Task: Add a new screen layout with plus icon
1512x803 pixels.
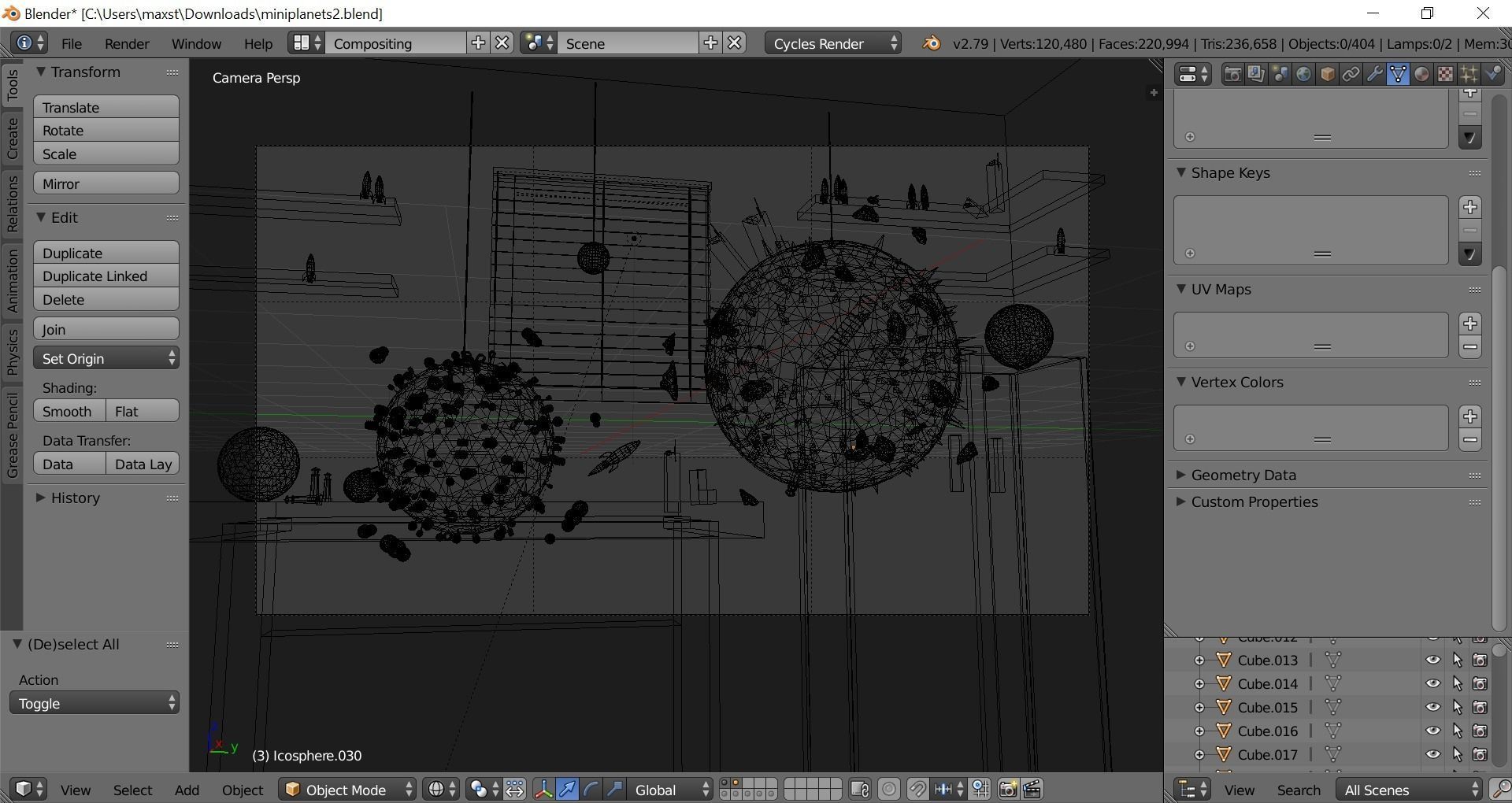Action: 478,43
